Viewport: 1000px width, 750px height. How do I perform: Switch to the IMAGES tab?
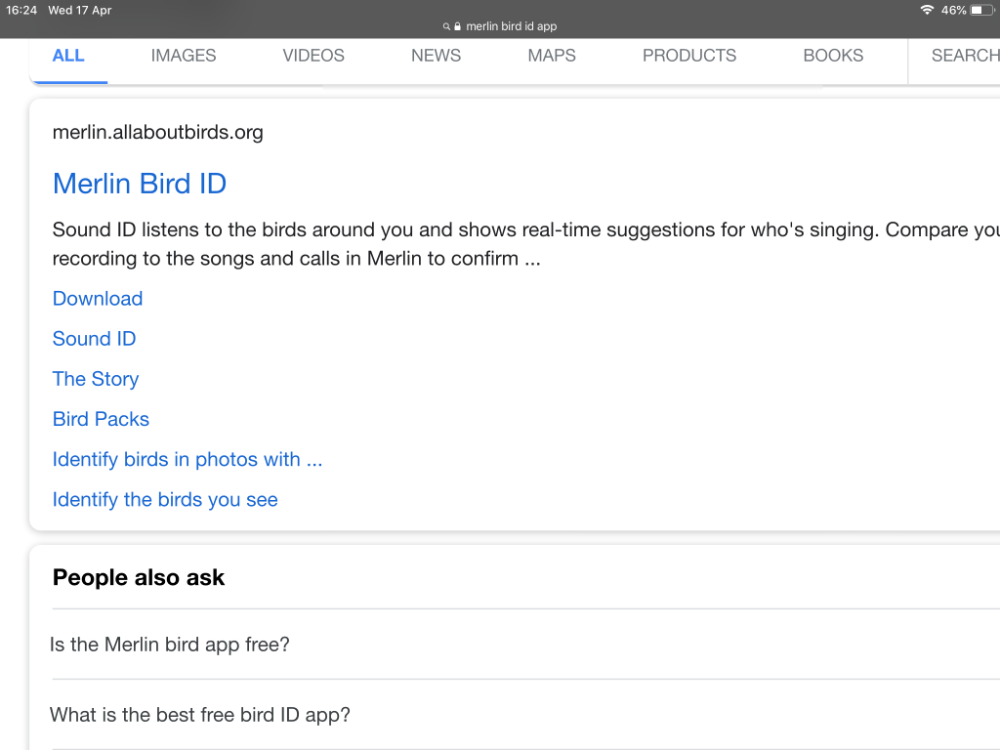pos(184,55)
